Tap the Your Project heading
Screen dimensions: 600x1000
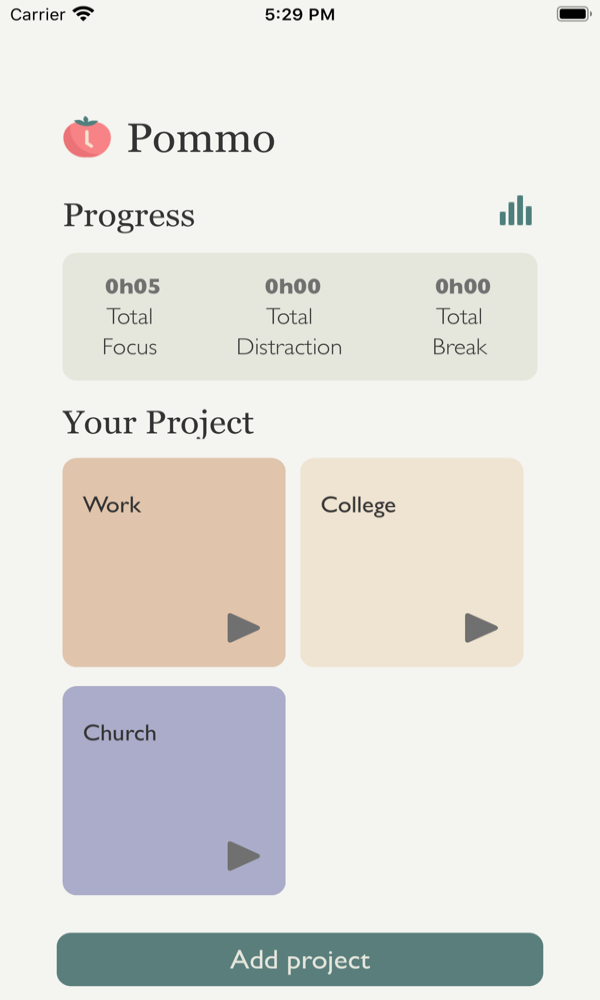point(158,422)
